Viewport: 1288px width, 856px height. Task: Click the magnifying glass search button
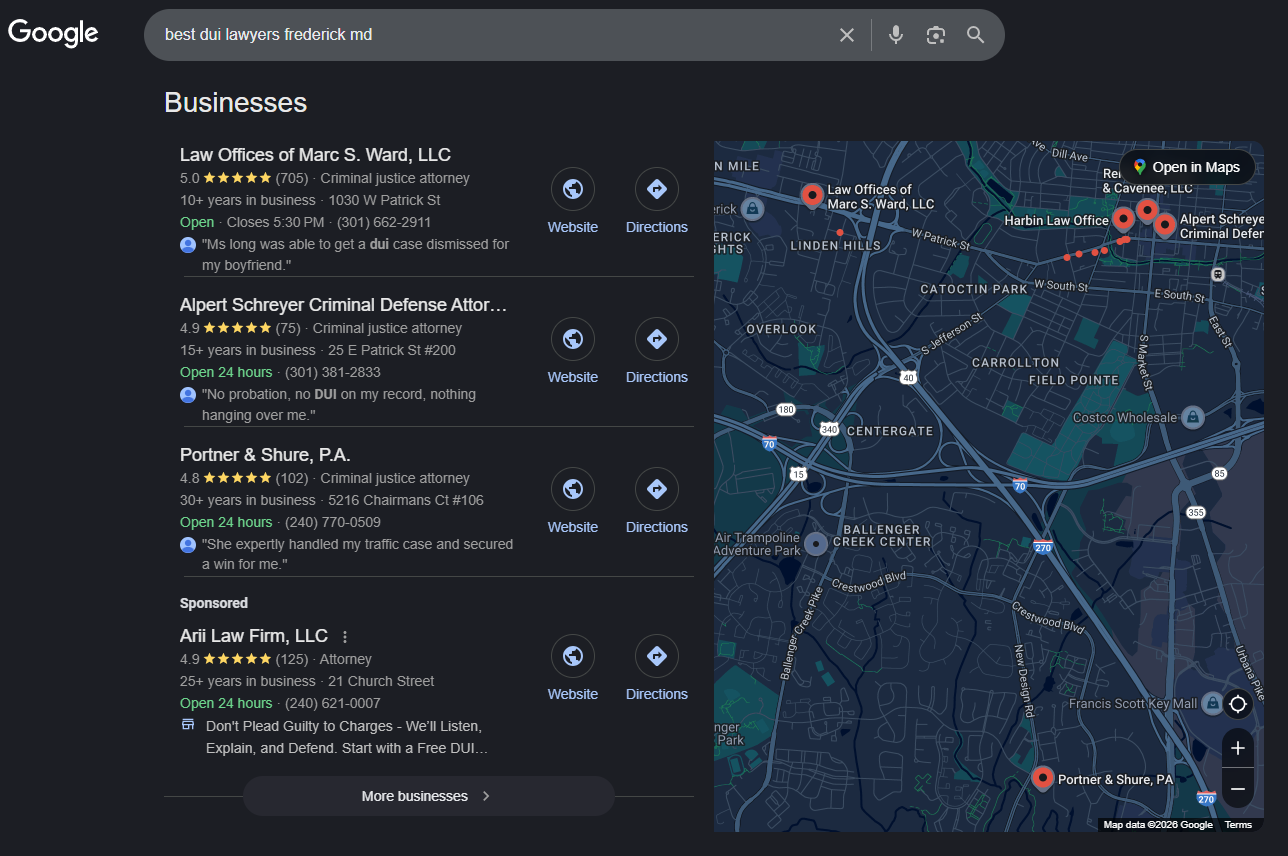(976, 35)
